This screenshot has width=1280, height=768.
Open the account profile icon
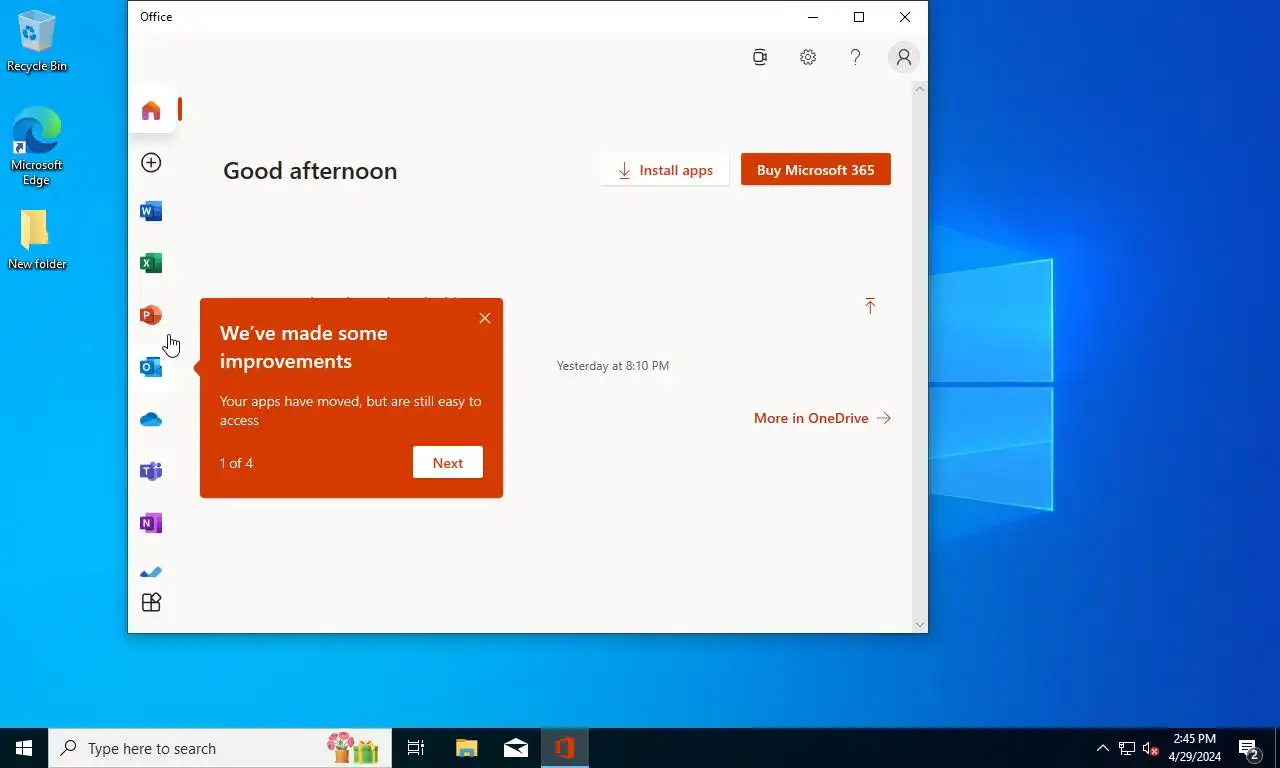click(x=904, y=57)
